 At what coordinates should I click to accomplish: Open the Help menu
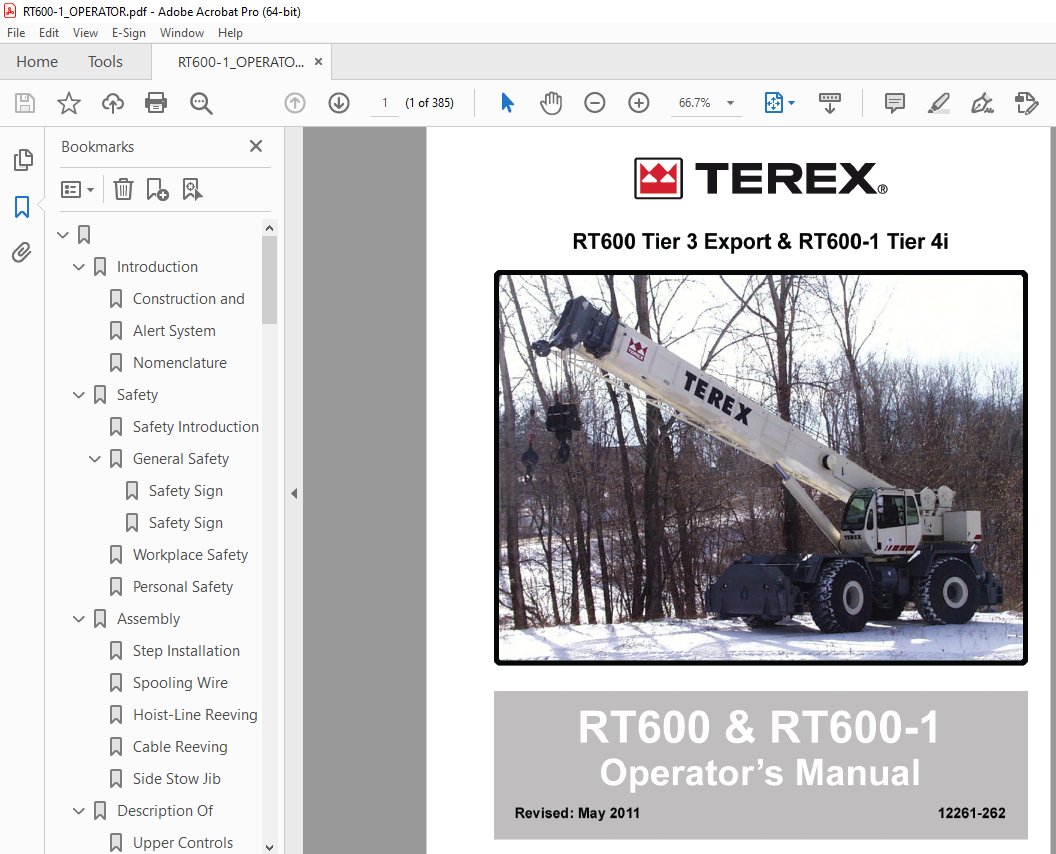pyautogui.click(x=230, y=32)
